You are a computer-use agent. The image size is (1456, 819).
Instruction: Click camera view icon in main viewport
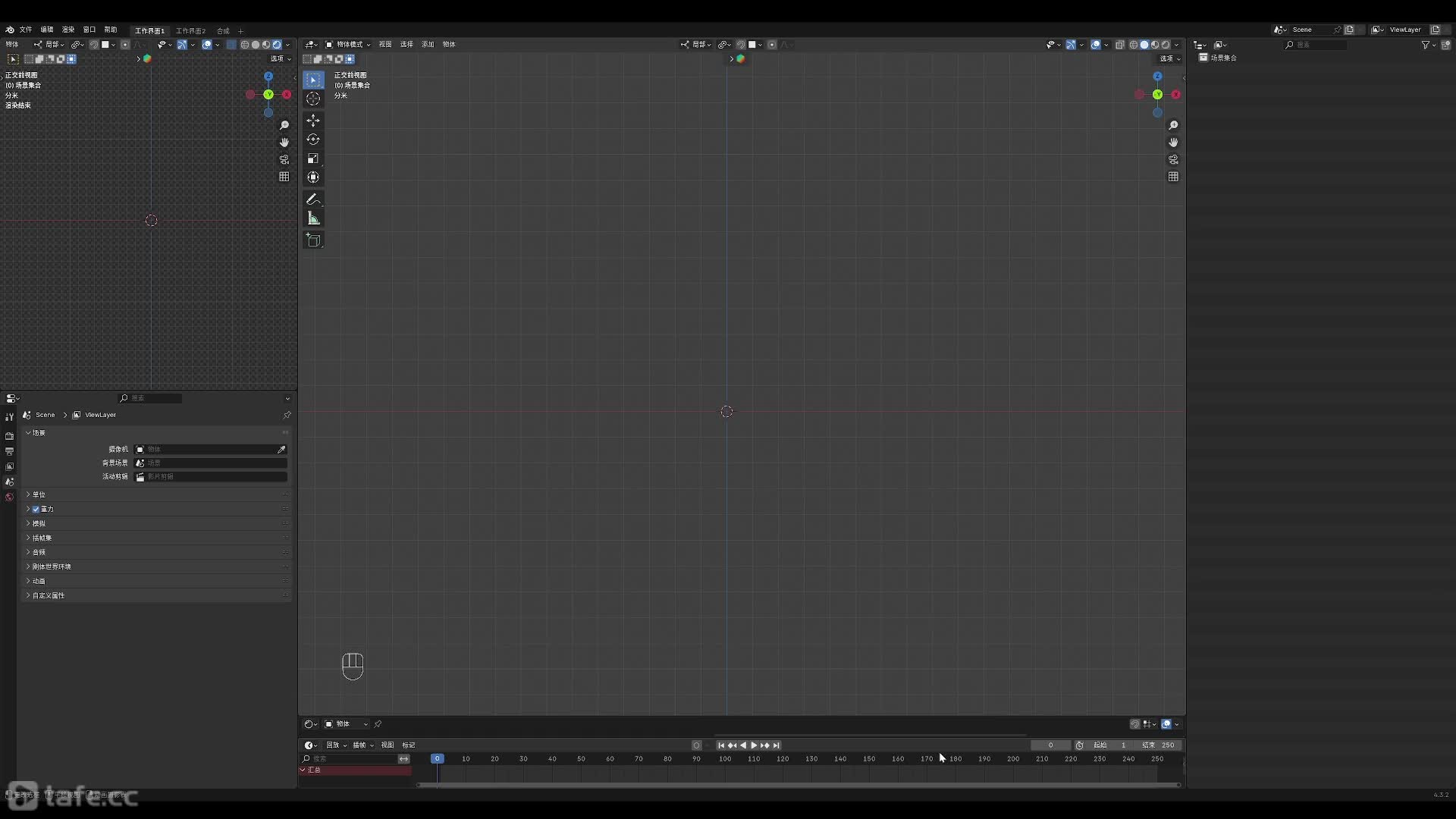(x=1173, y=159)
